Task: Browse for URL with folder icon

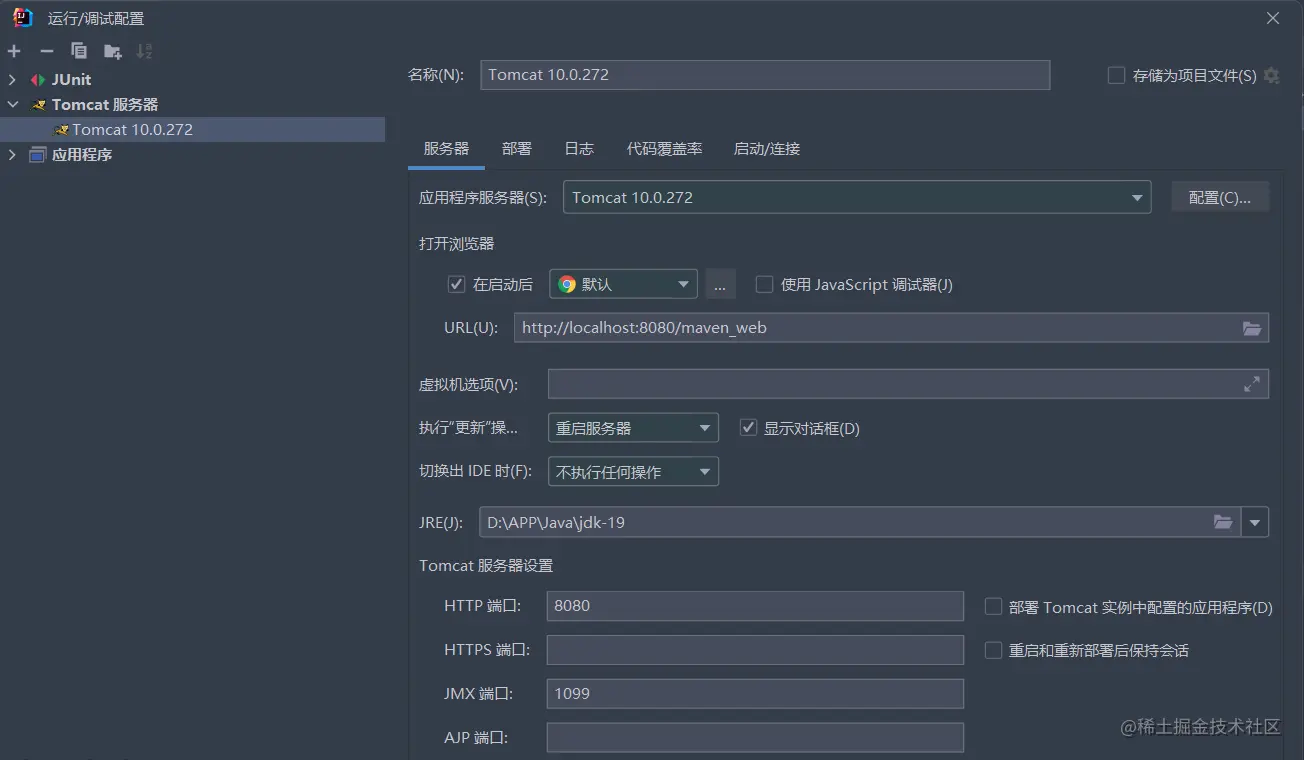Action: click(x=1252, y=328)
